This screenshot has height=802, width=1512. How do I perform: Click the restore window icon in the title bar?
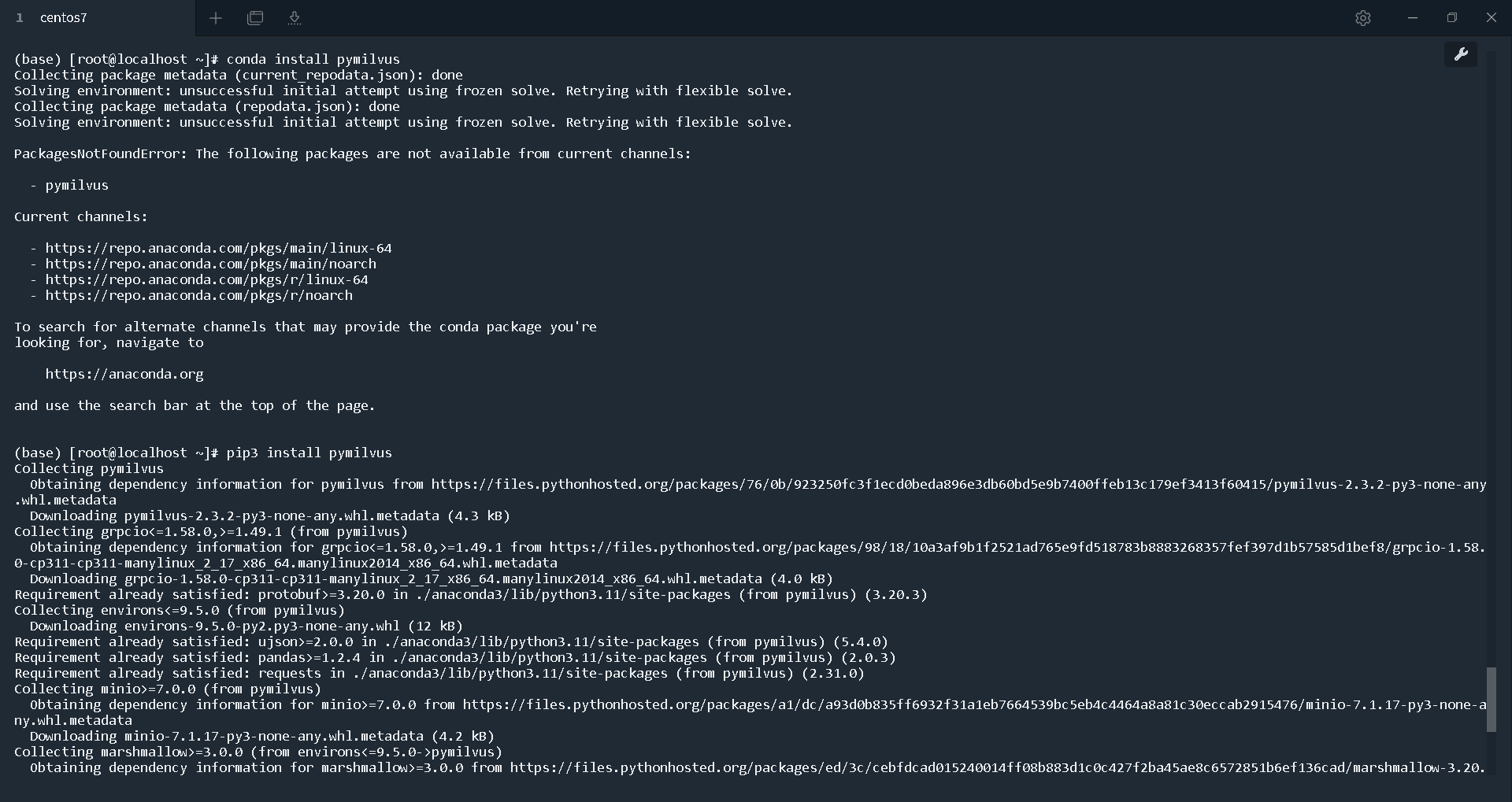[x=1453, y=17]
